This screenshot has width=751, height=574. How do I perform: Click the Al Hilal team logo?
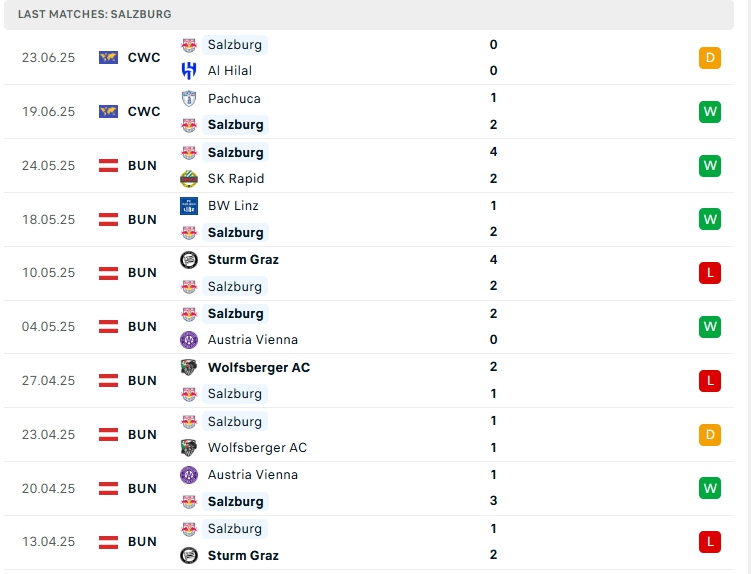click(x=189, y=71)
